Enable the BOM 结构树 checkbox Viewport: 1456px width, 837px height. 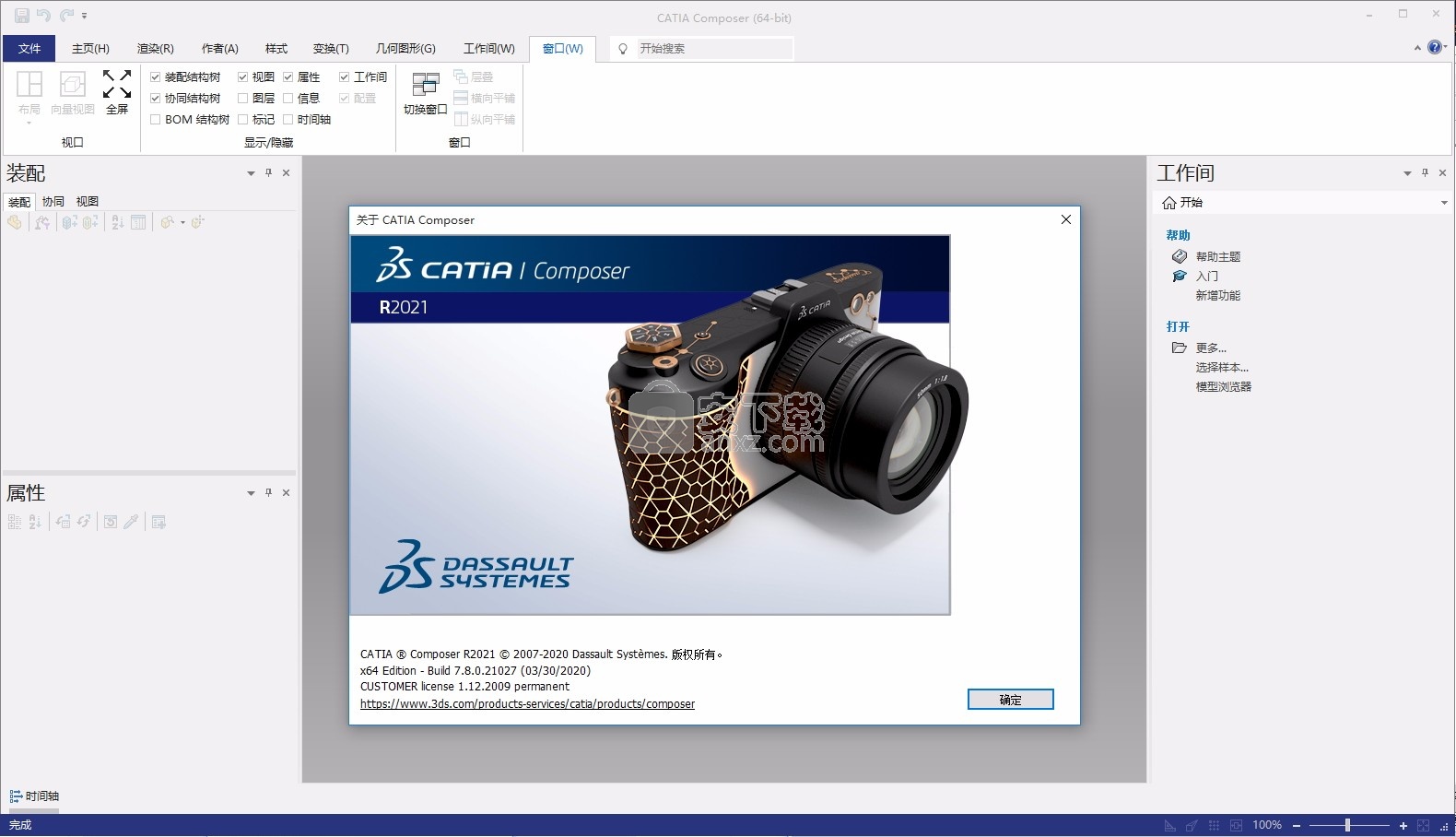[x=155, y=119]
